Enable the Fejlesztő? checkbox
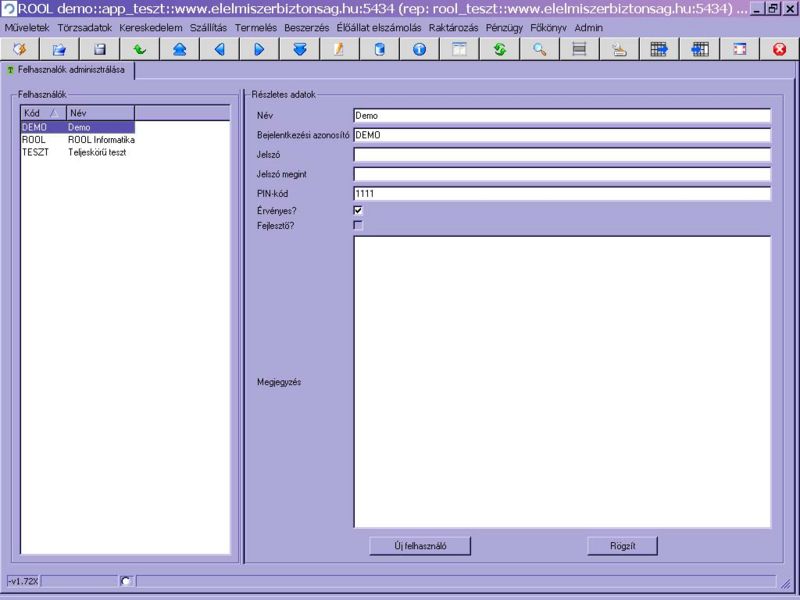The width and height of the screenshot is (800, 600). pos(358,225)
